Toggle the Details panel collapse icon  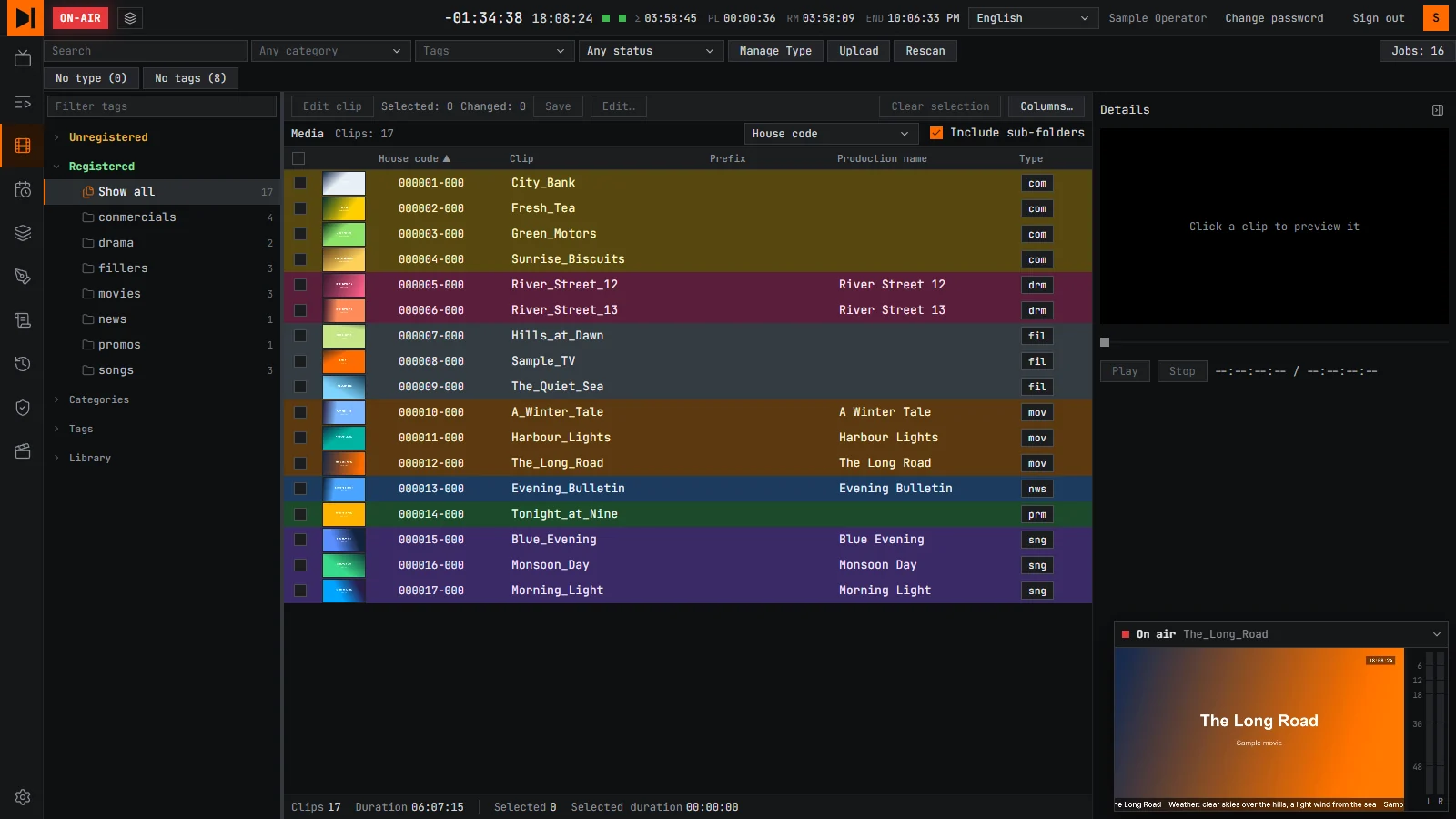1438,110
